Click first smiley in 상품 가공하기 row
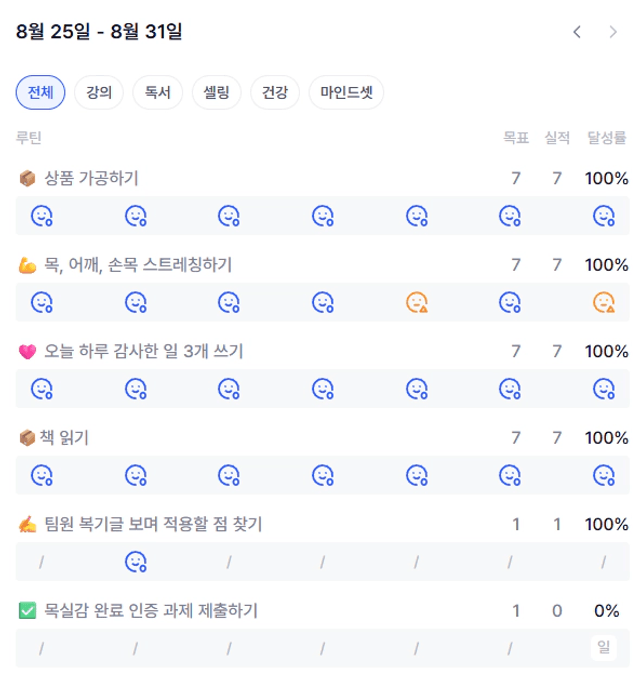The height and width of the screenshot is (689, 640). click(x=42, y=216)
